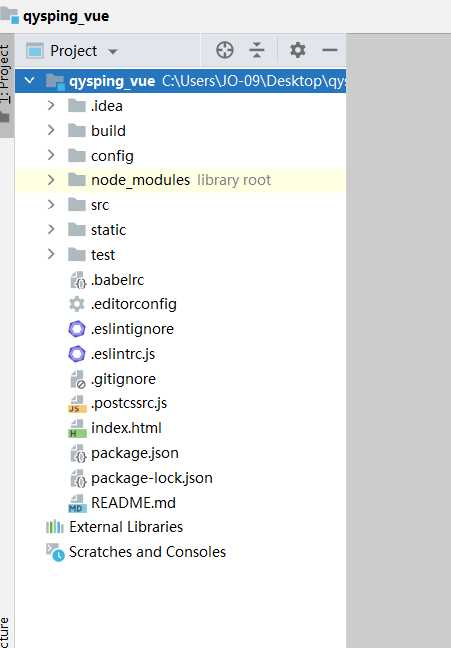Open the Project panel settings gear

tap(298, 50)
